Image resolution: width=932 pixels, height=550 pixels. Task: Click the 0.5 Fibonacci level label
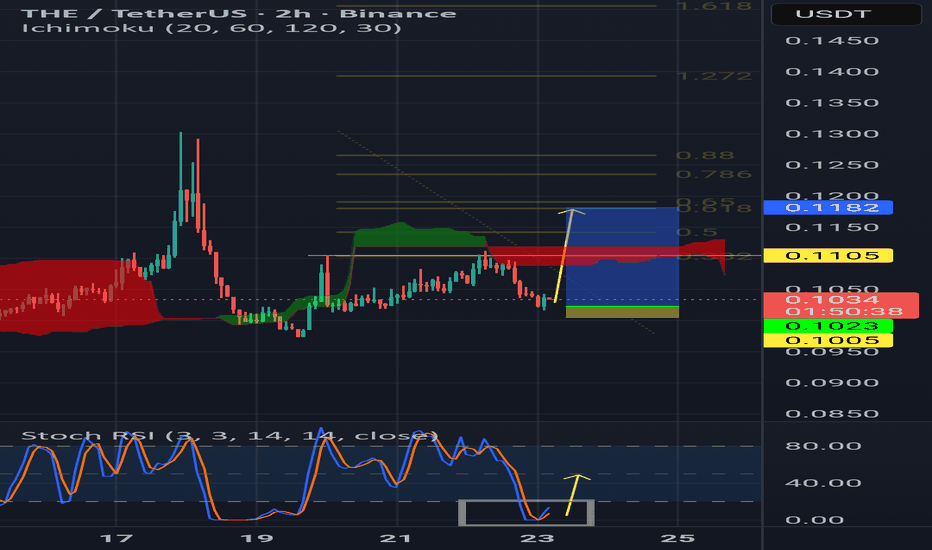(x=697, y=232)
